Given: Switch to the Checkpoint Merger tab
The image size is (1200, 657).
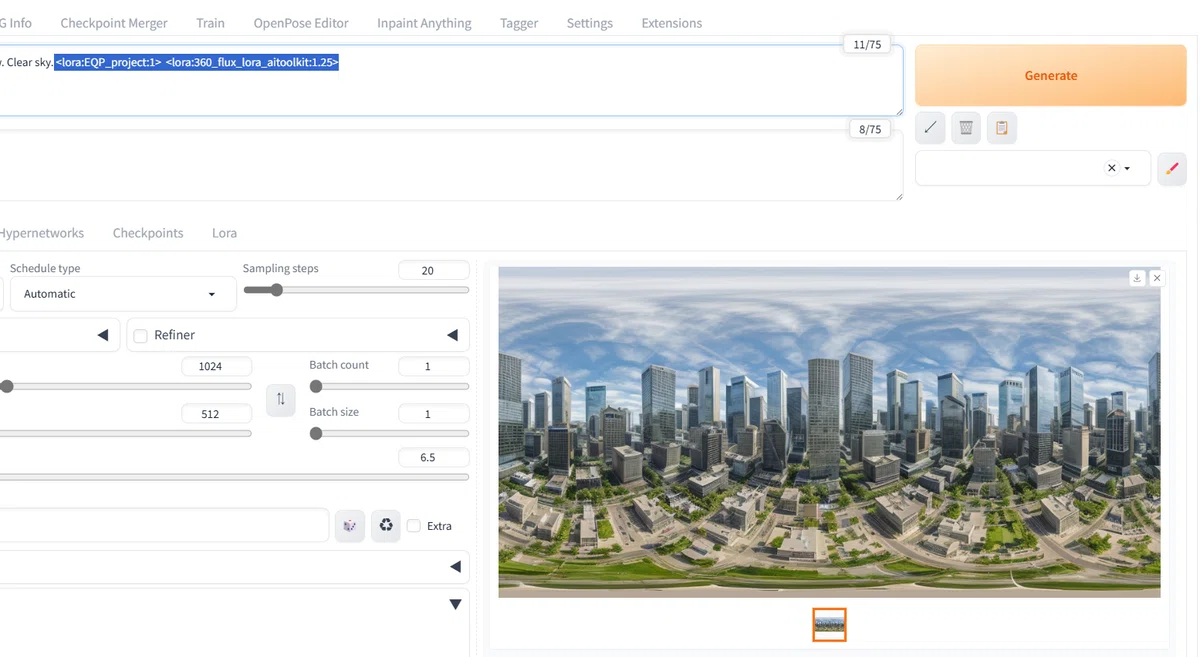Looking at the screenshot, I should click(x=114, y=23).
